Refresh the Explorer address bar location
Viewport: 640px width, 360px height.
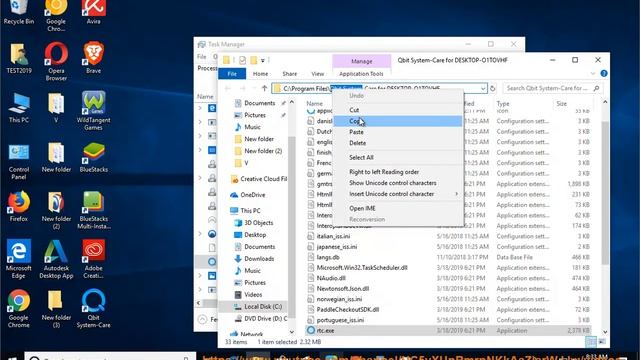point(493,88)
